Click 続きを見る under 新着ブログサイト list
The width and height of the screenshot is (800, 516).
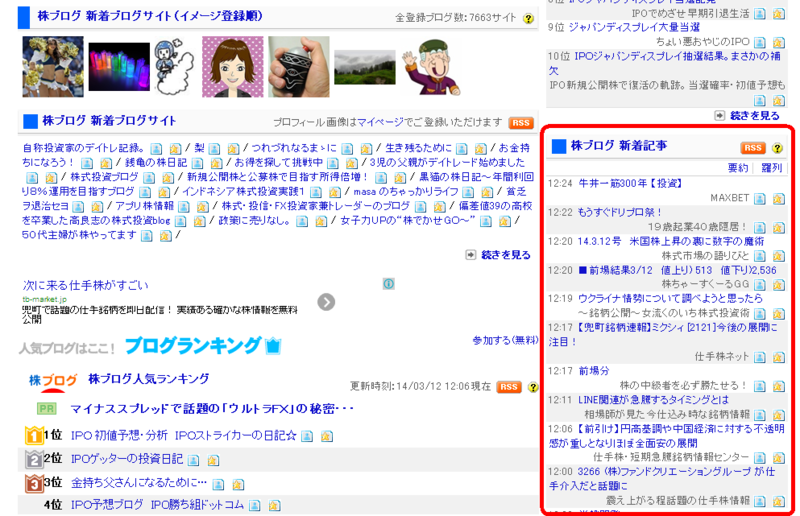point(505,255)
